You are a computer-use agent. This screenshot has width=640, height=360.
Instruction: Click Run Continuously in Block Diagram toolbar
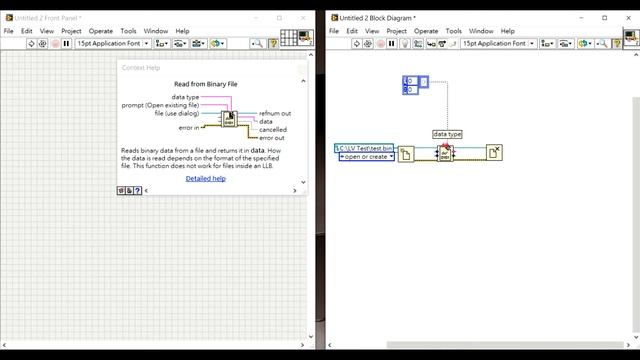click(368, 43)
